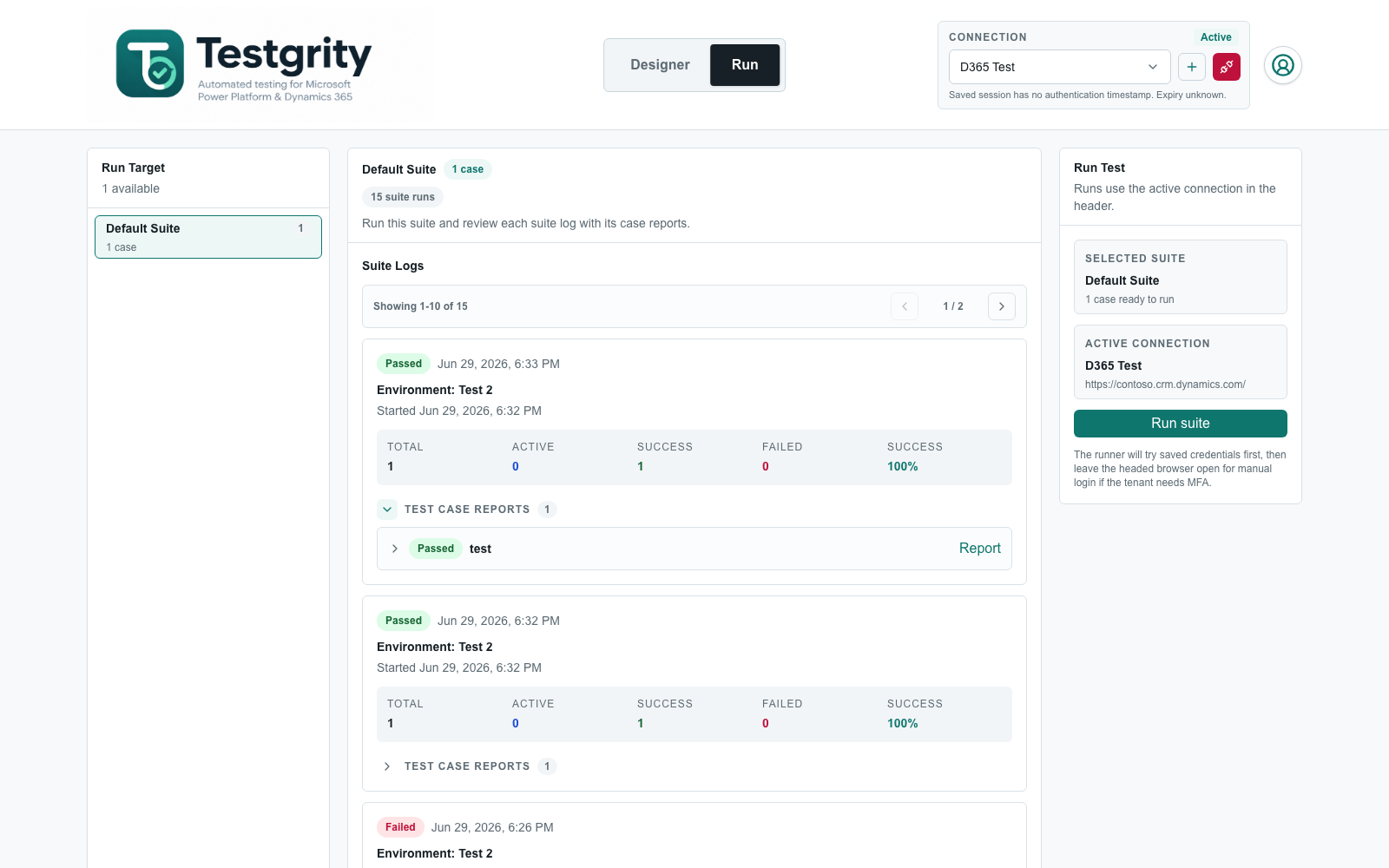
Task: Click the Failed count 0 in first log
Action: [766, 466]
